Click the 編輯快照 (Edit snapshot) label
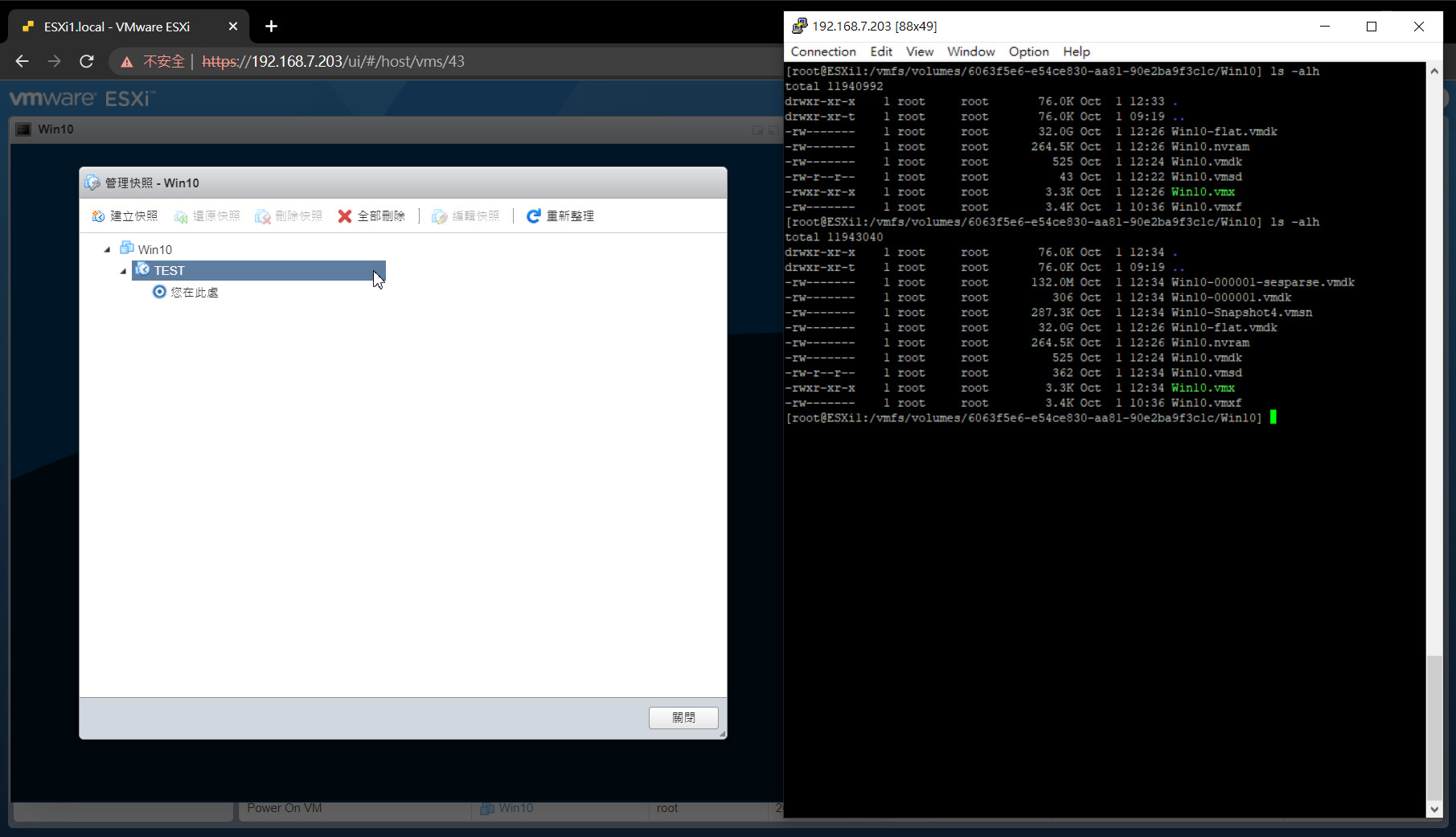This screenshot has height=837, width=1456. click(x=476, y=216)
